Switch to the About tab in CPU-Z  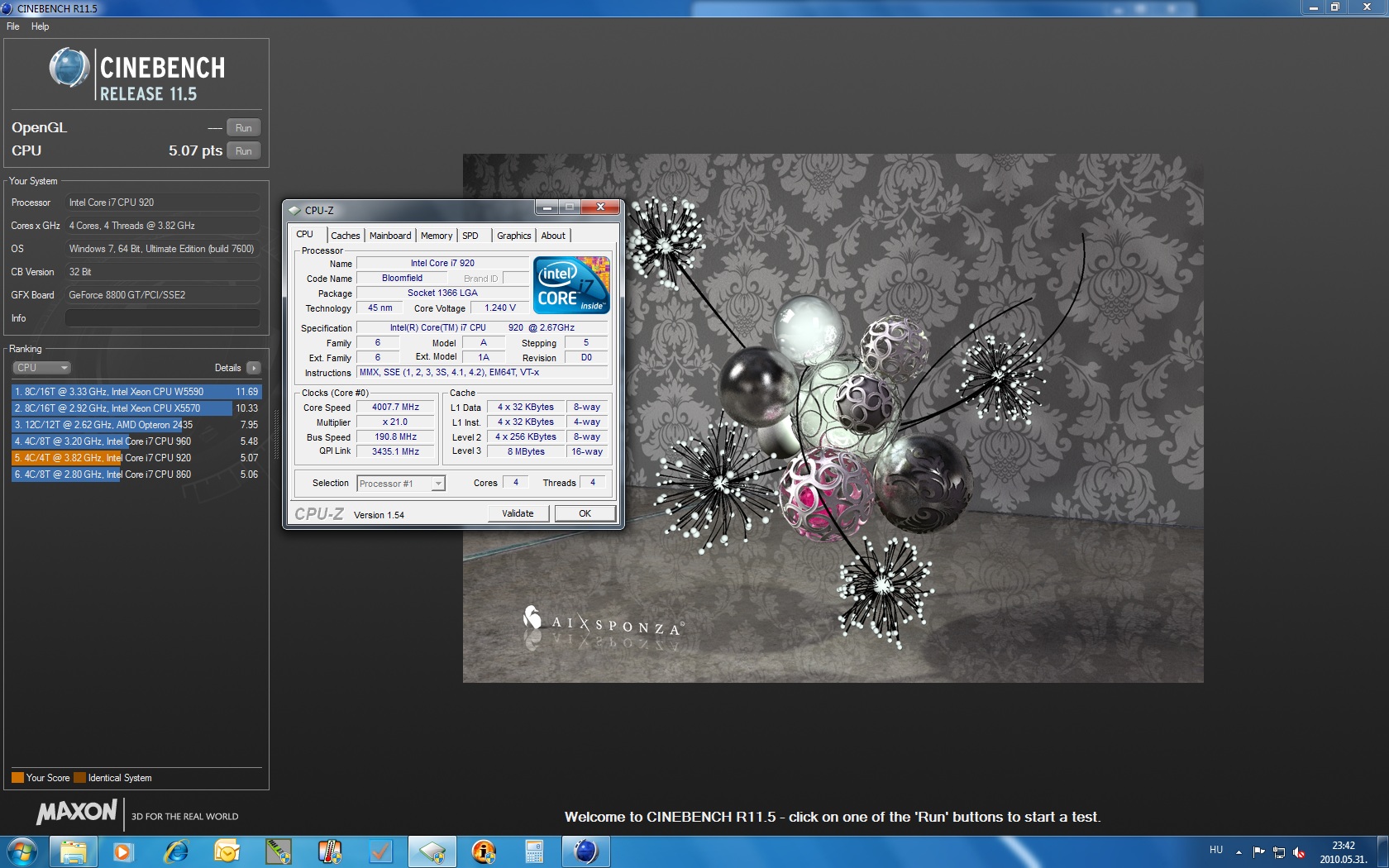[553, 236]
